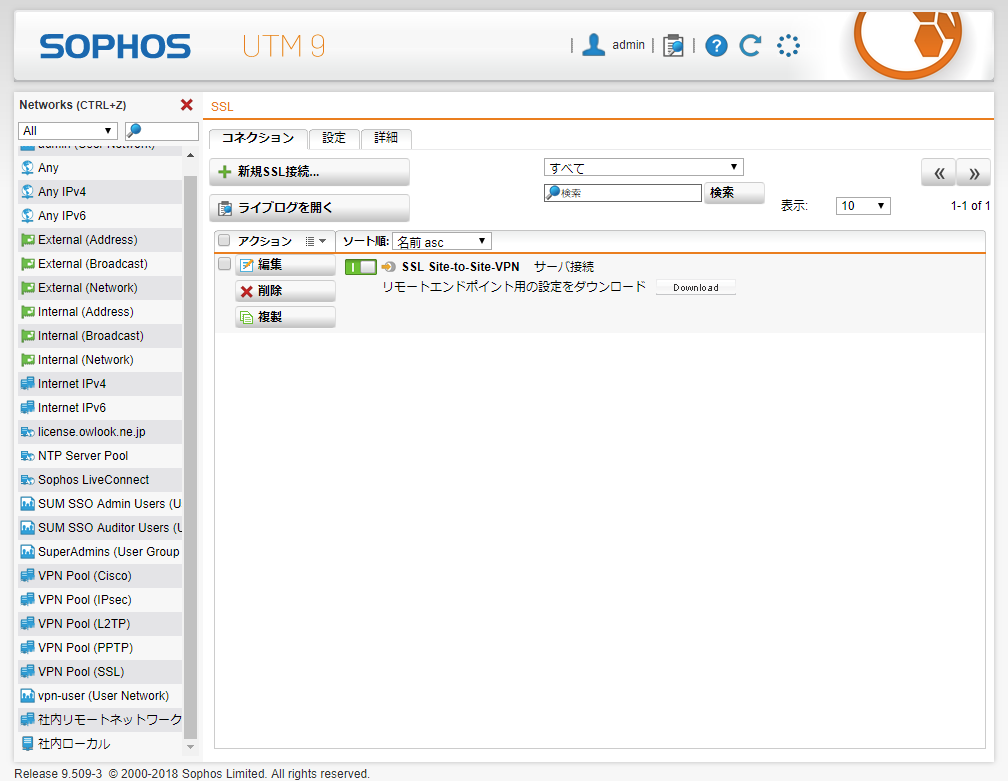Click the Download button for remote endpoint
This screenshot has height=781, width=1008.
[695, 287]
